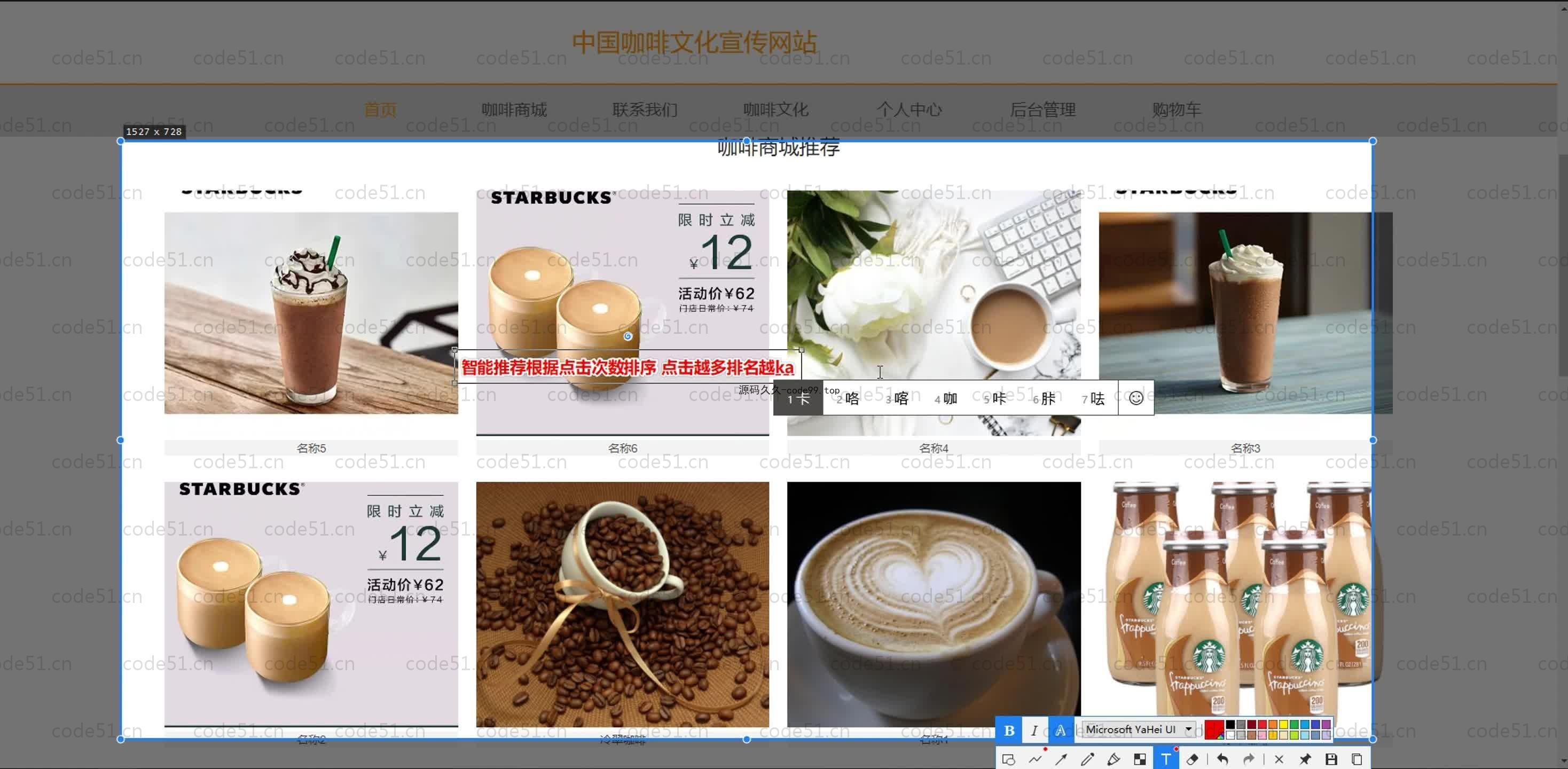Open the 咖啡商城 navigation item

514,109
